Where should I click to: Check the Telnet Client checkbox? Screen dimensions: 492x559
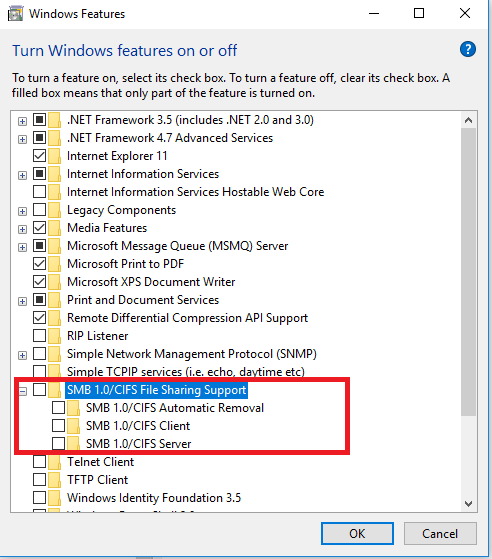40,462
